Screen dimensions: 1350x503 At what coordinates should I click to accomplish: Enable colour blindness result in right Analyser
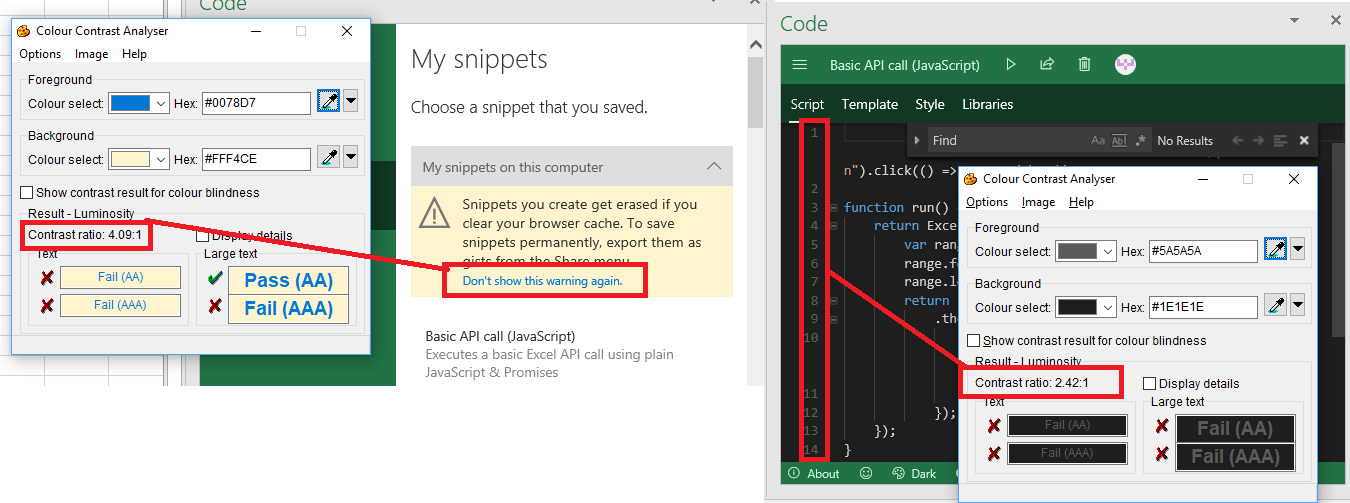(x=974, y=340)
